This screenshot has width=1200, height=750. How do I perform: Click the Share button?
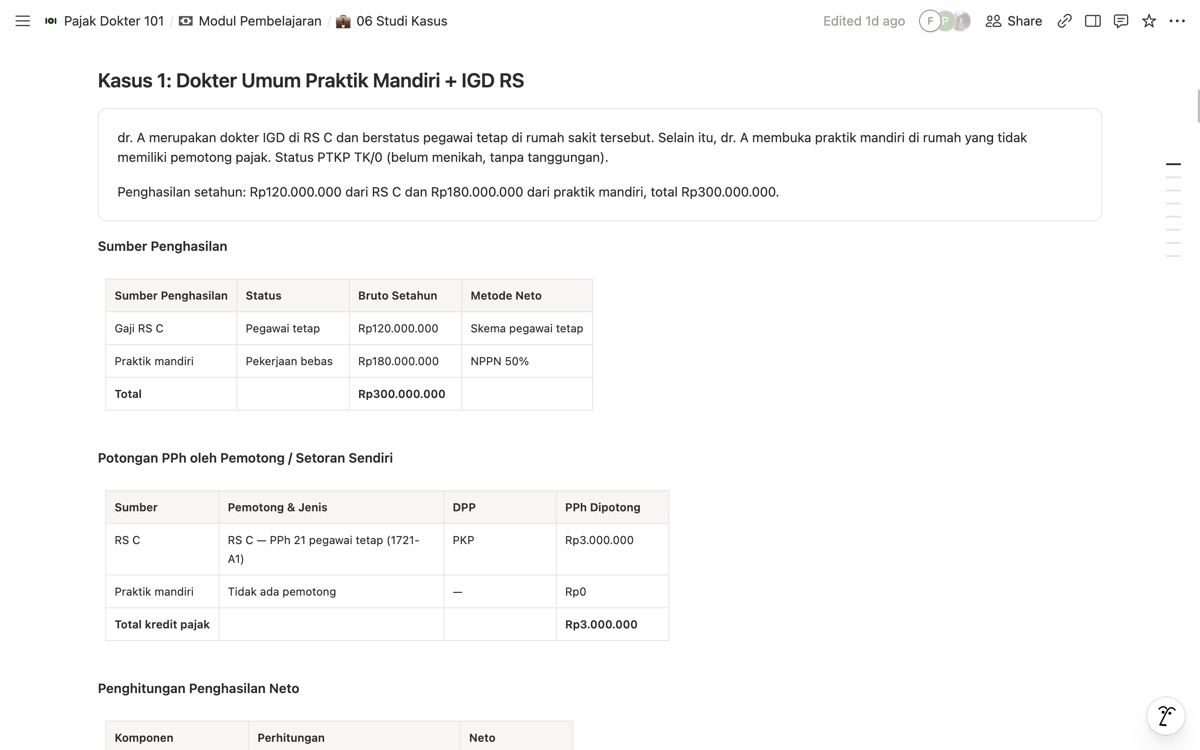[1014, 21]
